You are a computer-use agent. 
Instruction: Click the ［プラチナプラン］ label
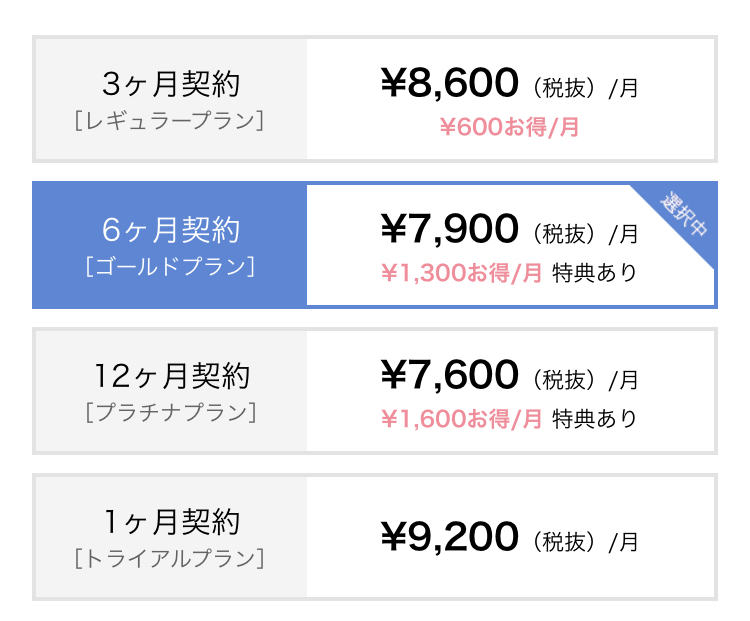pos(170,412)
